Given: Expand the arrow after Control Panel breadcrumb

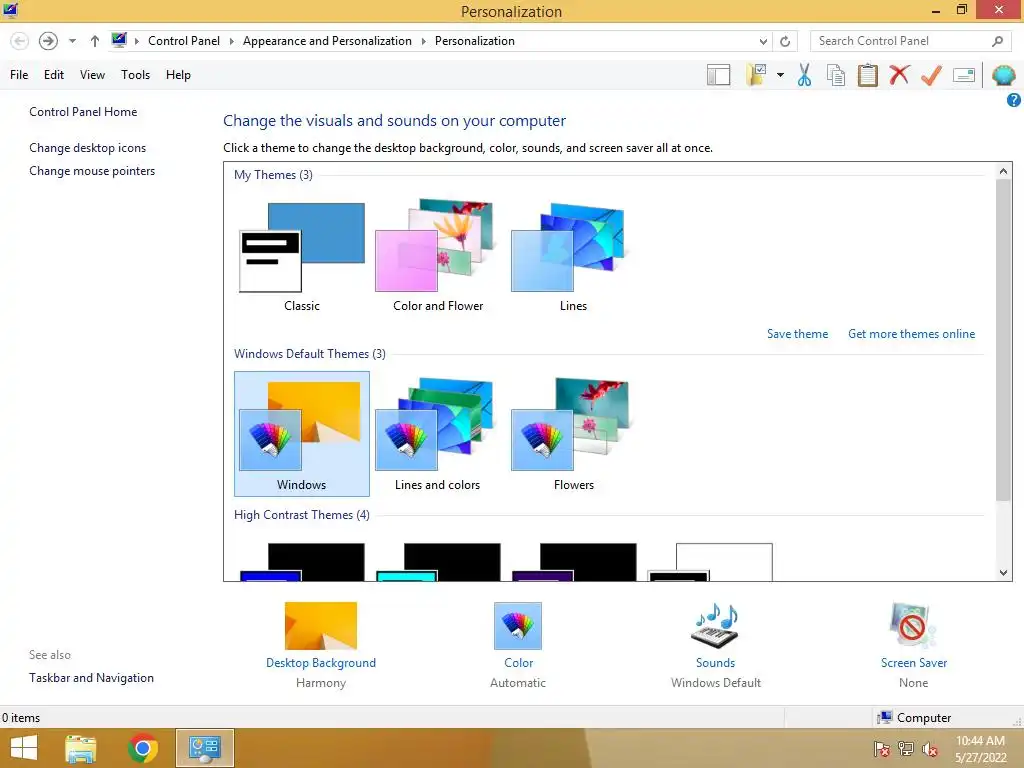Looking at the screenshot, I should coord(231,41).
